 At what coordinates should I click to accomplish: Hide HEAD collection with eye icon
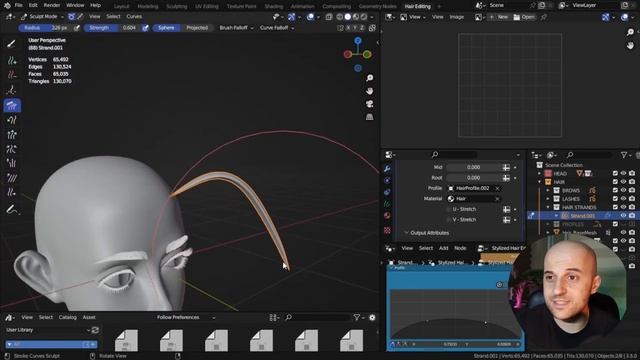coord(623,173)
